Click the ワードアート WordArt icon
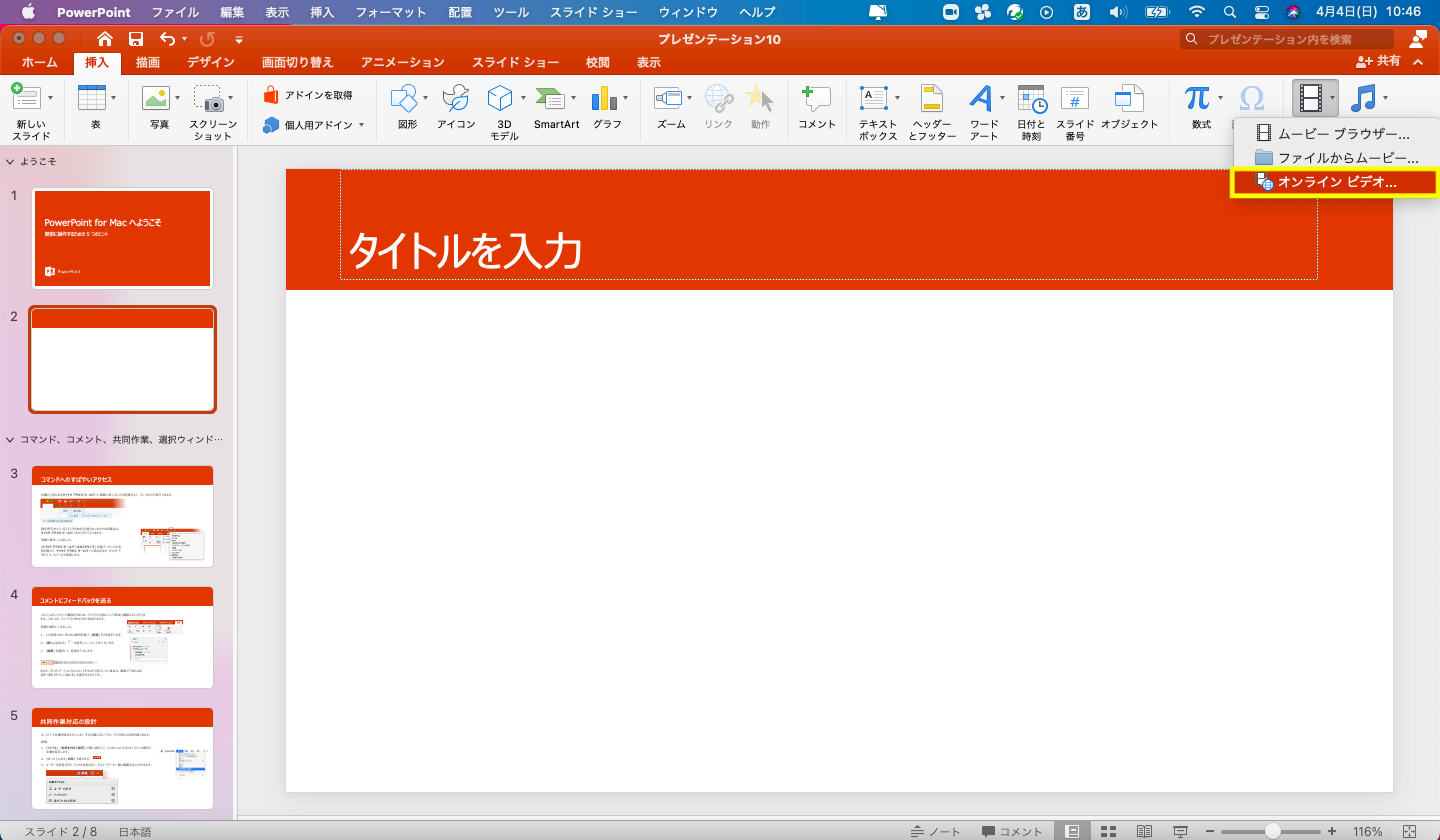Viewport: 1440px width, 840px height. (981, 98)
